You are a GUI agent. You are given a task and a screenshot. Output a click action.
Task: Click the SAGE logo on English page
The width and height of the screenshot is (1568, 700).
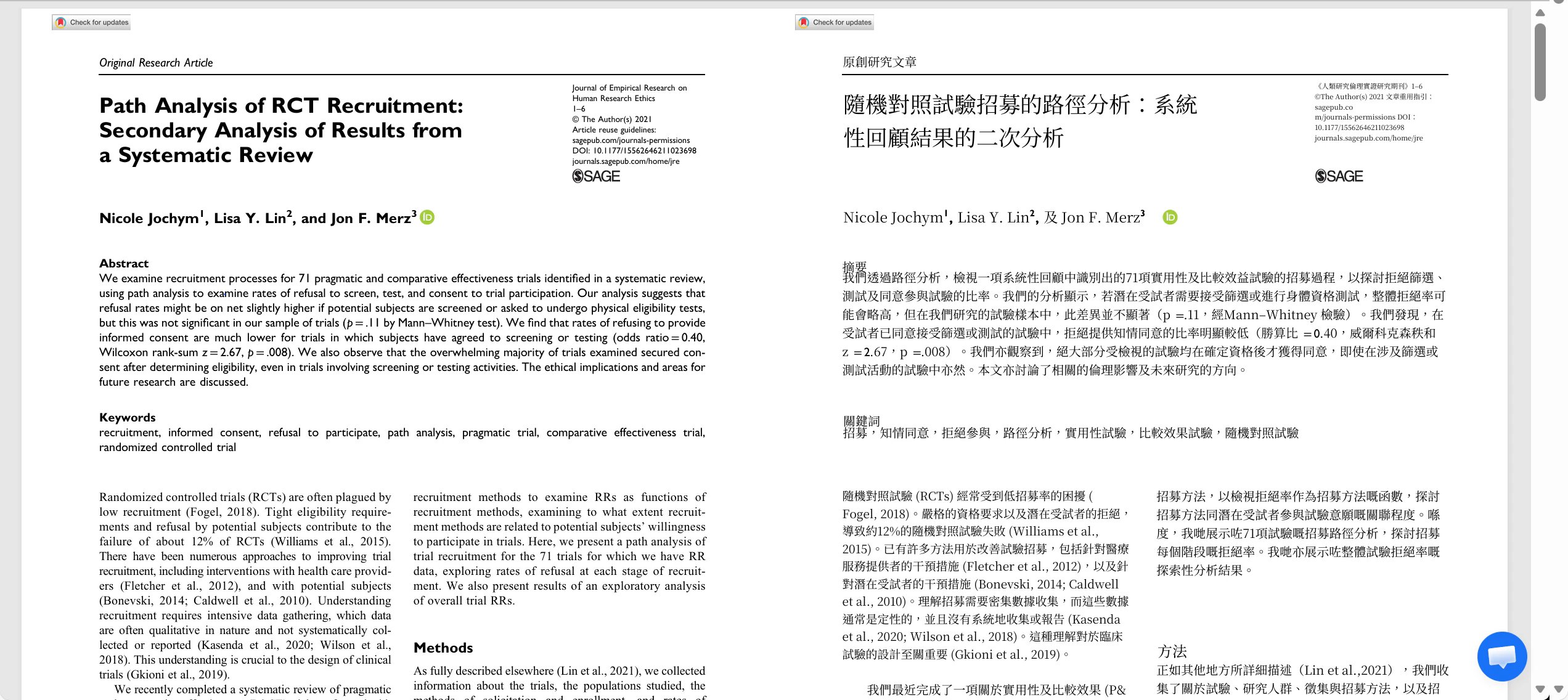pyautogui.click(x=596, y=177)
